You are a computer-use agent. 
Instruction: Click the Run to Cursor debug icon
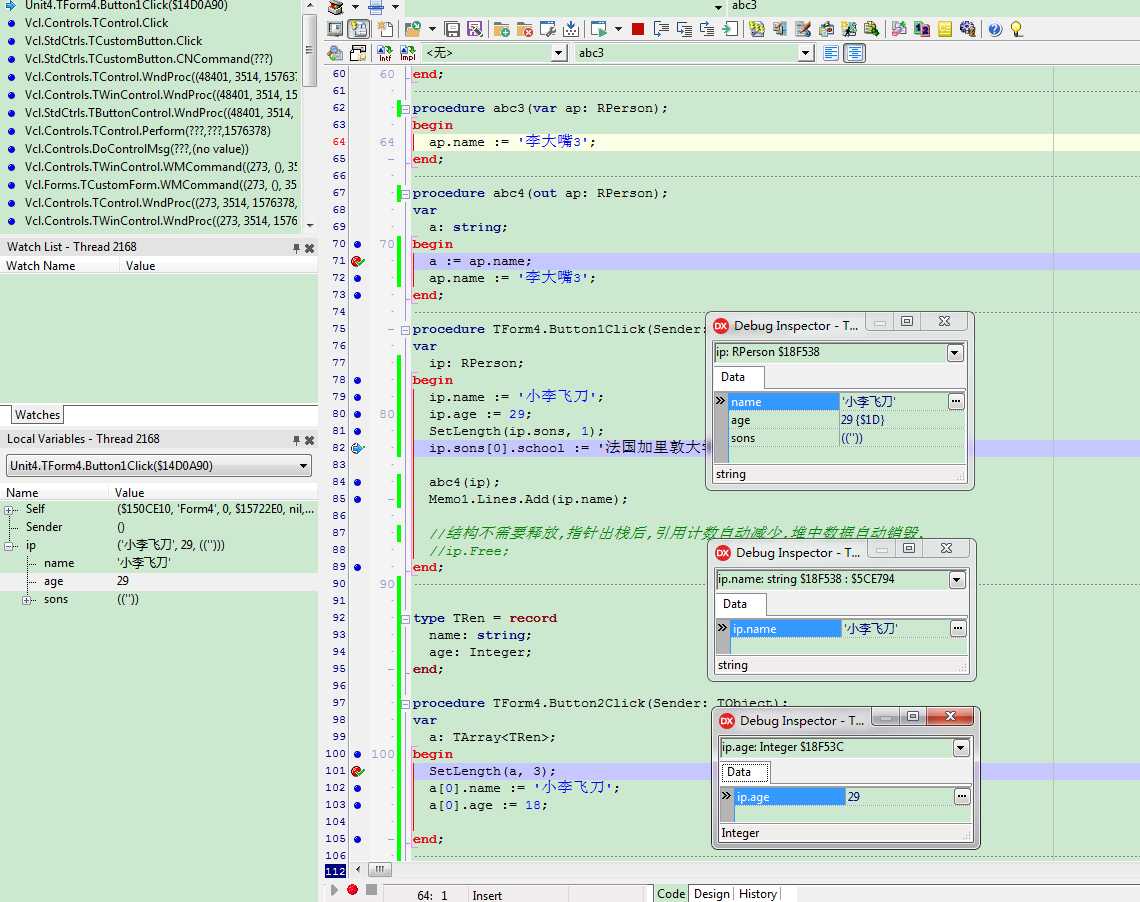click(x=730, y=29)
